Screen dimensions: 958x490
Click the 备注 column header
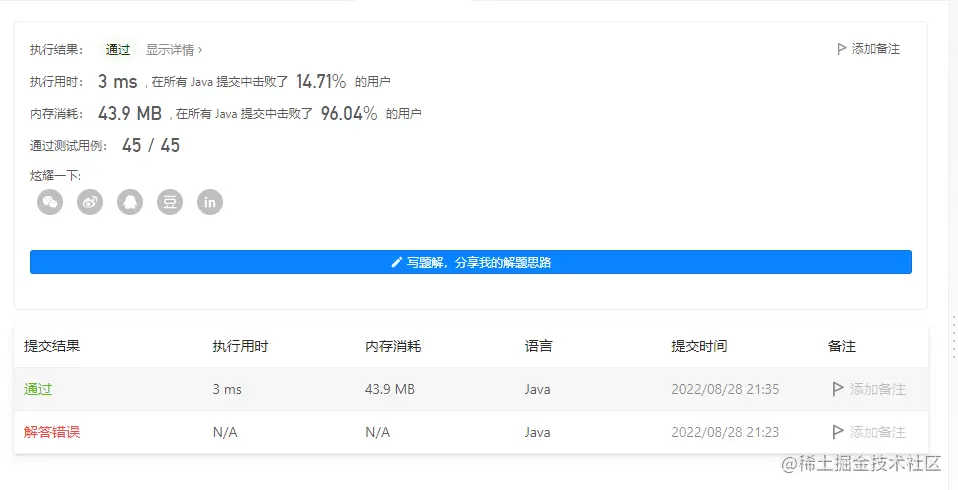841,346
